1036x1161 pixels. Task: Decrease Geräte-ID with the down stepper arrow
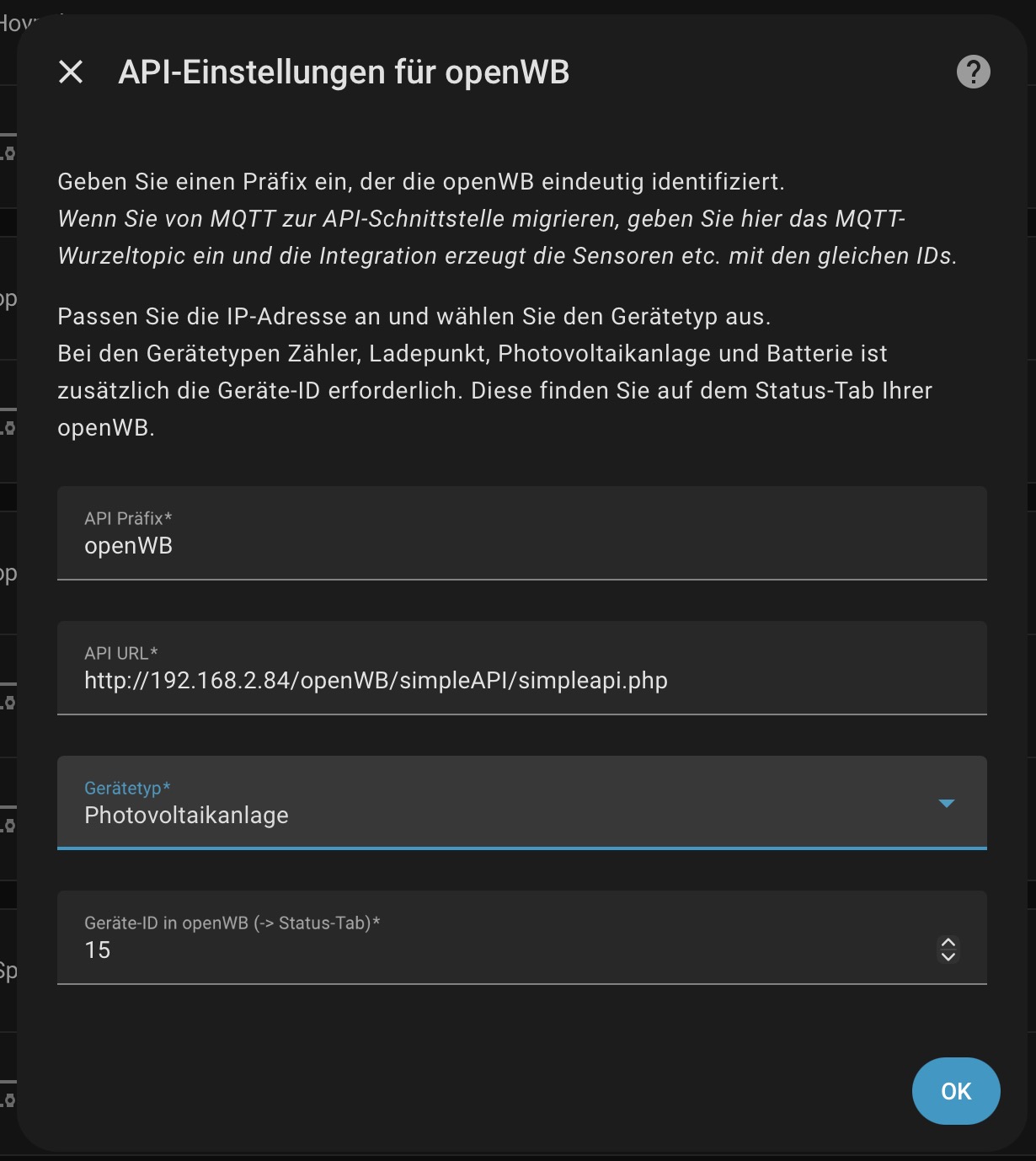tap(948, 957)
